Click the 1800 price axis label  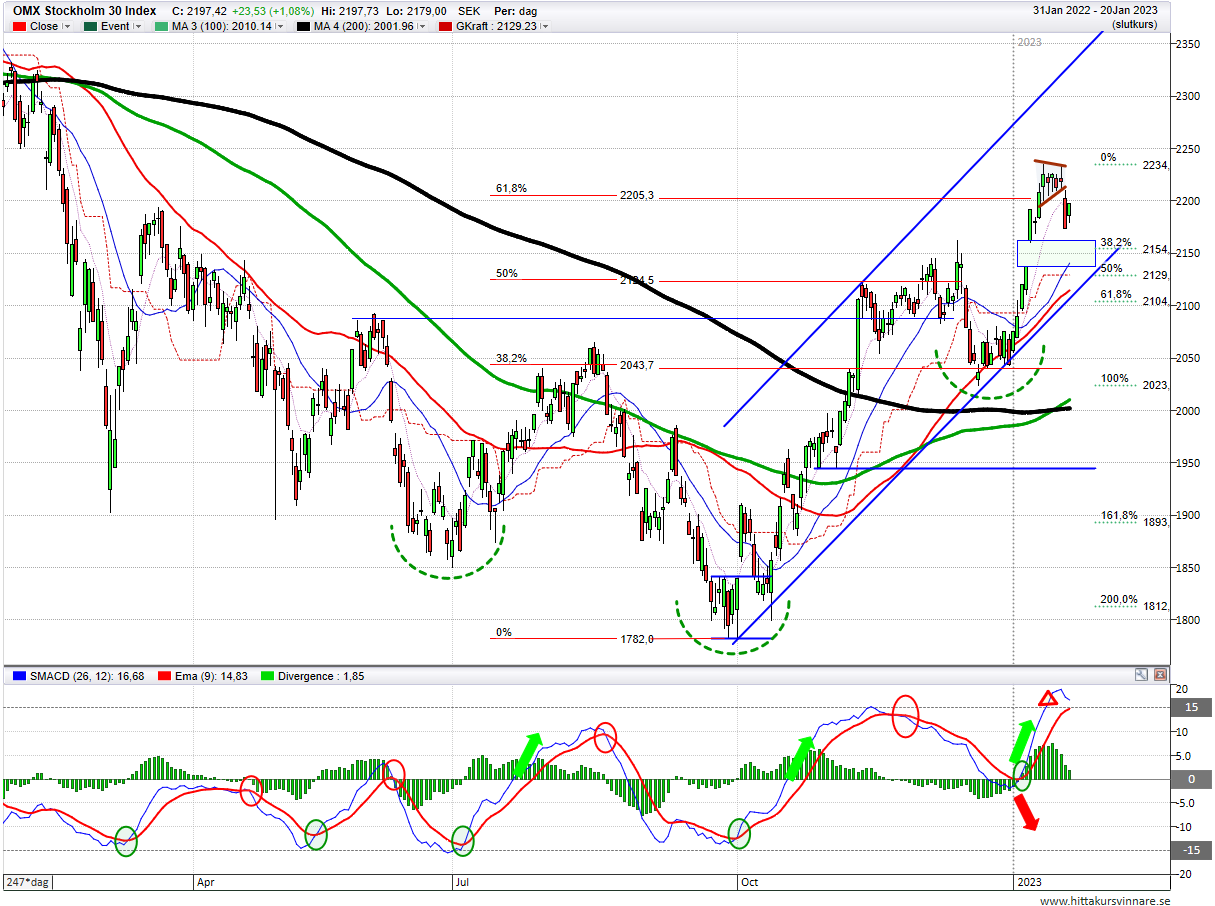[1188, 620]
